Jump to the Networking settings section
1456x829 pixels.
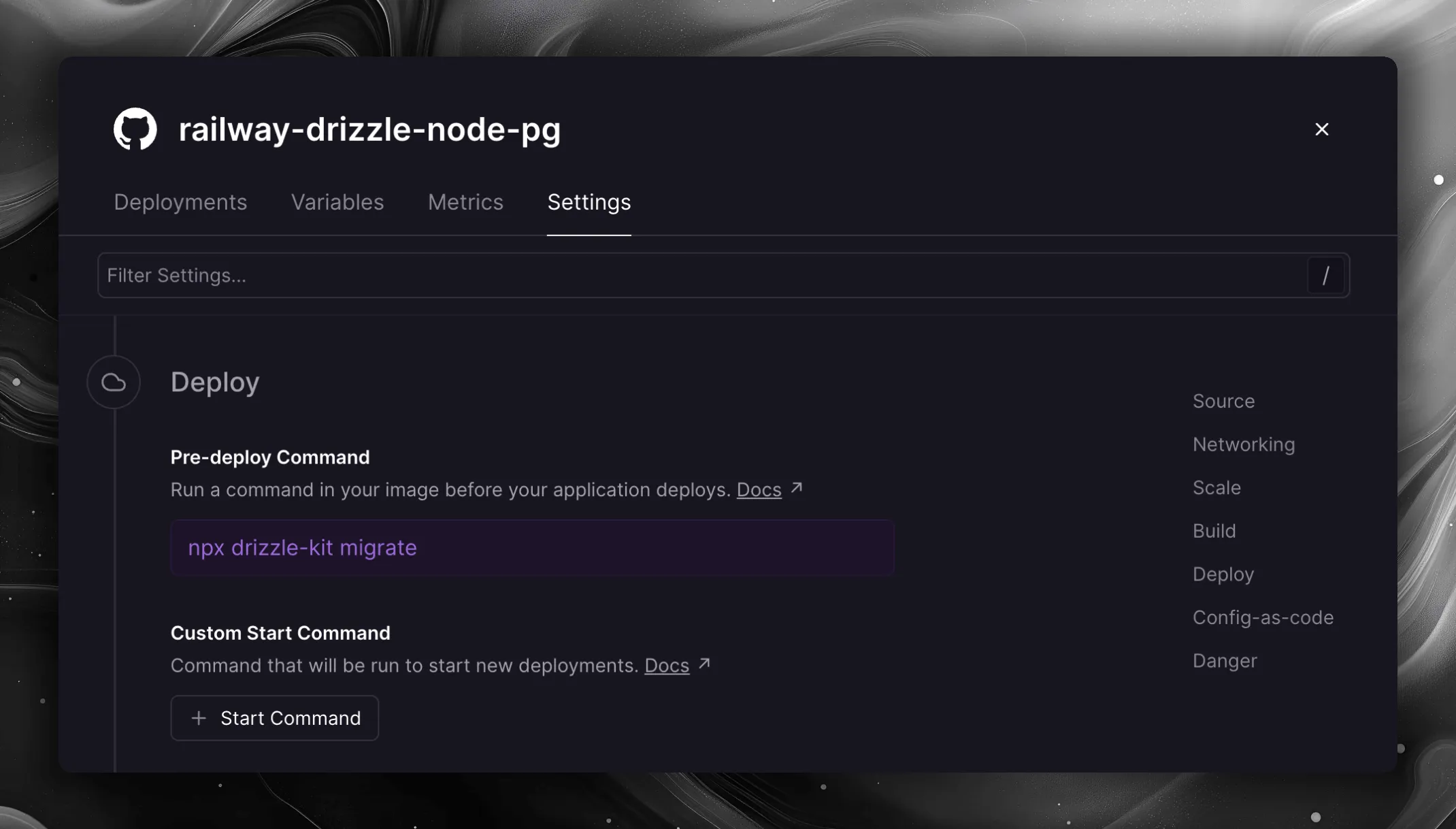[x=1243, y=444]
